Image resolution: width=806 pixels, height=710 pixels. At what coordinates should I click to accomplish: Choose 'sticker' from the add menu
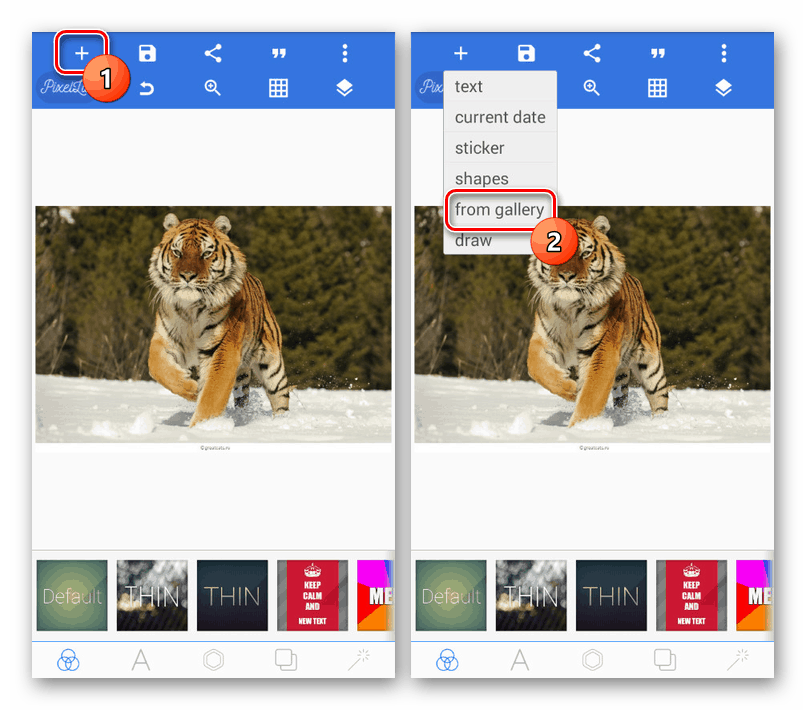(500, 148)
